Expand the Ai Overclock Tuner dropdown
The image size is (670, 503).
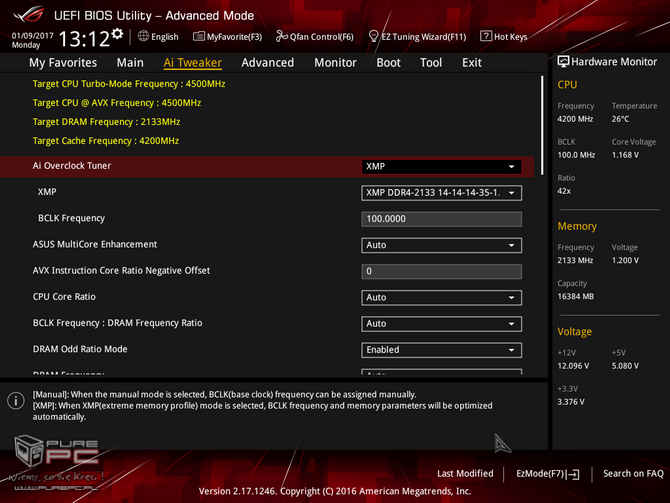tap(441, 167)
